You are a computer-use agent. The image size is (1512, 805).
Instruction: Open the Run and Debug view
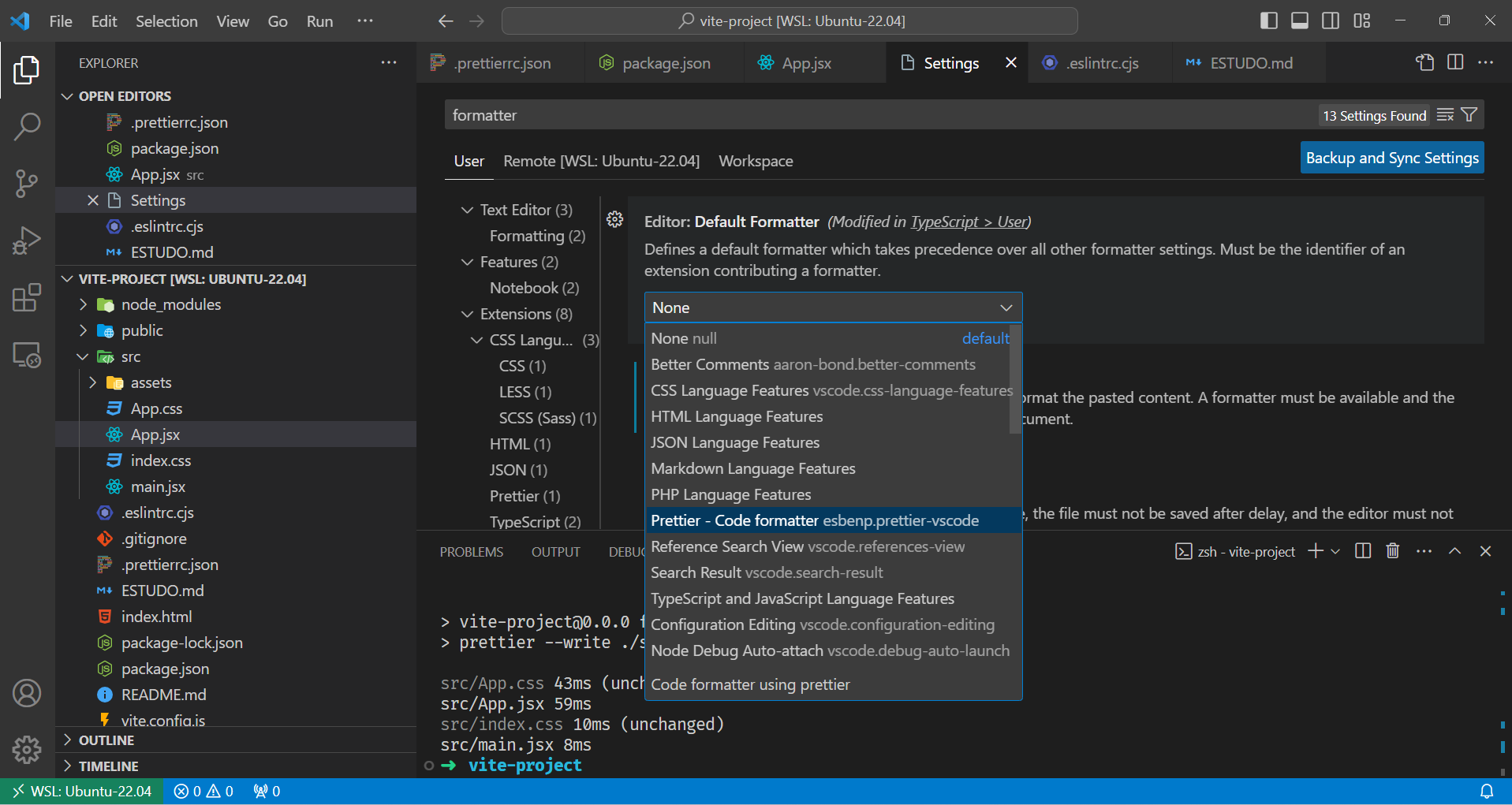(x=27, y=240)
